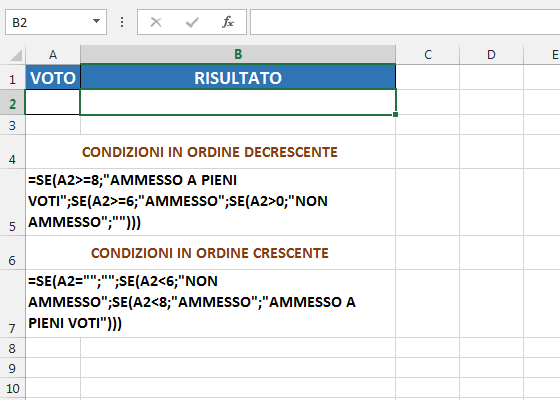This screenshot has width=560, height=400.
Task: Select column A header
Action: pos(53,55)
